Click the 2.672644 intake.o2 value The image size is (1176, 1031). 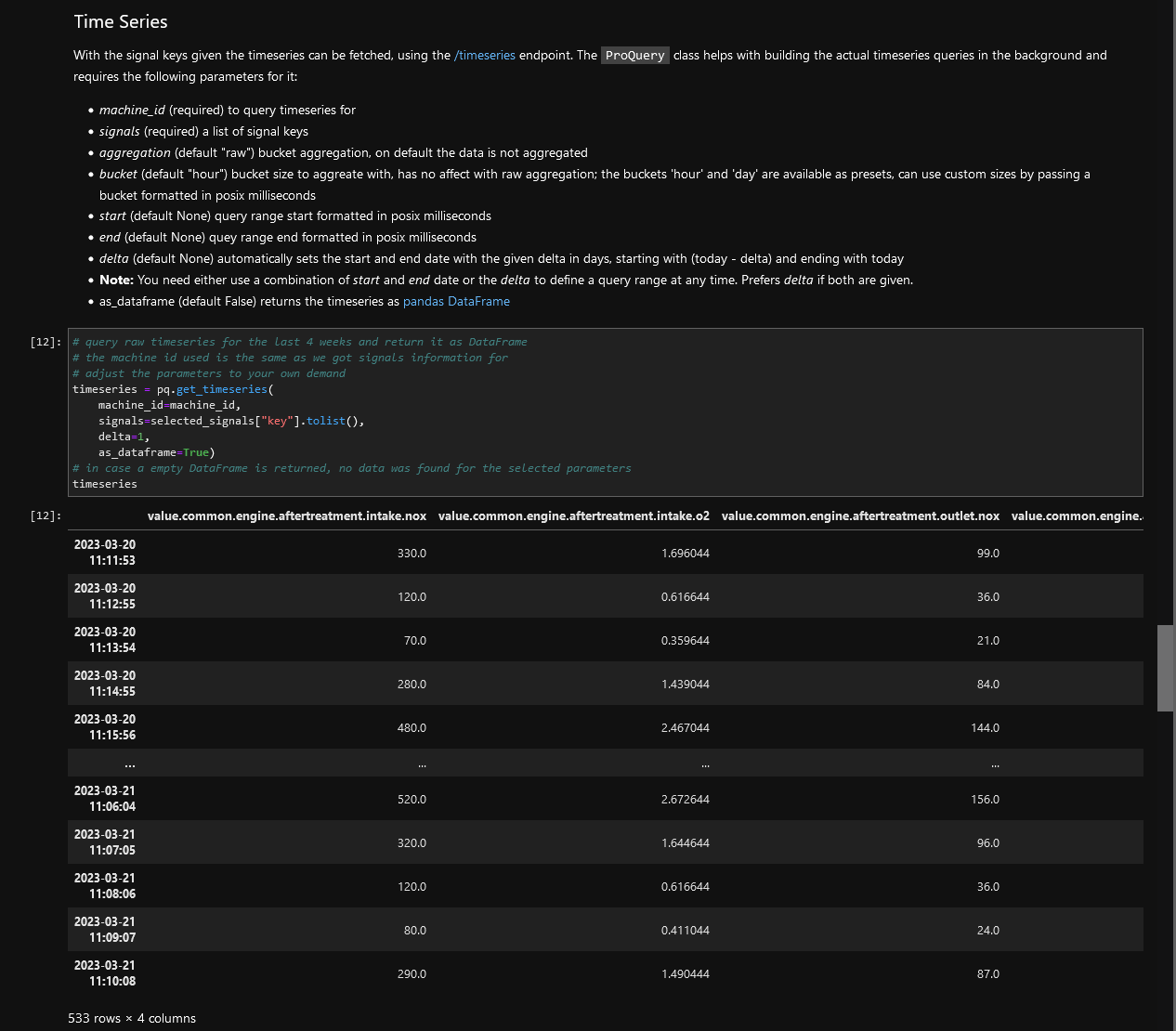click(x=685, y=800)
